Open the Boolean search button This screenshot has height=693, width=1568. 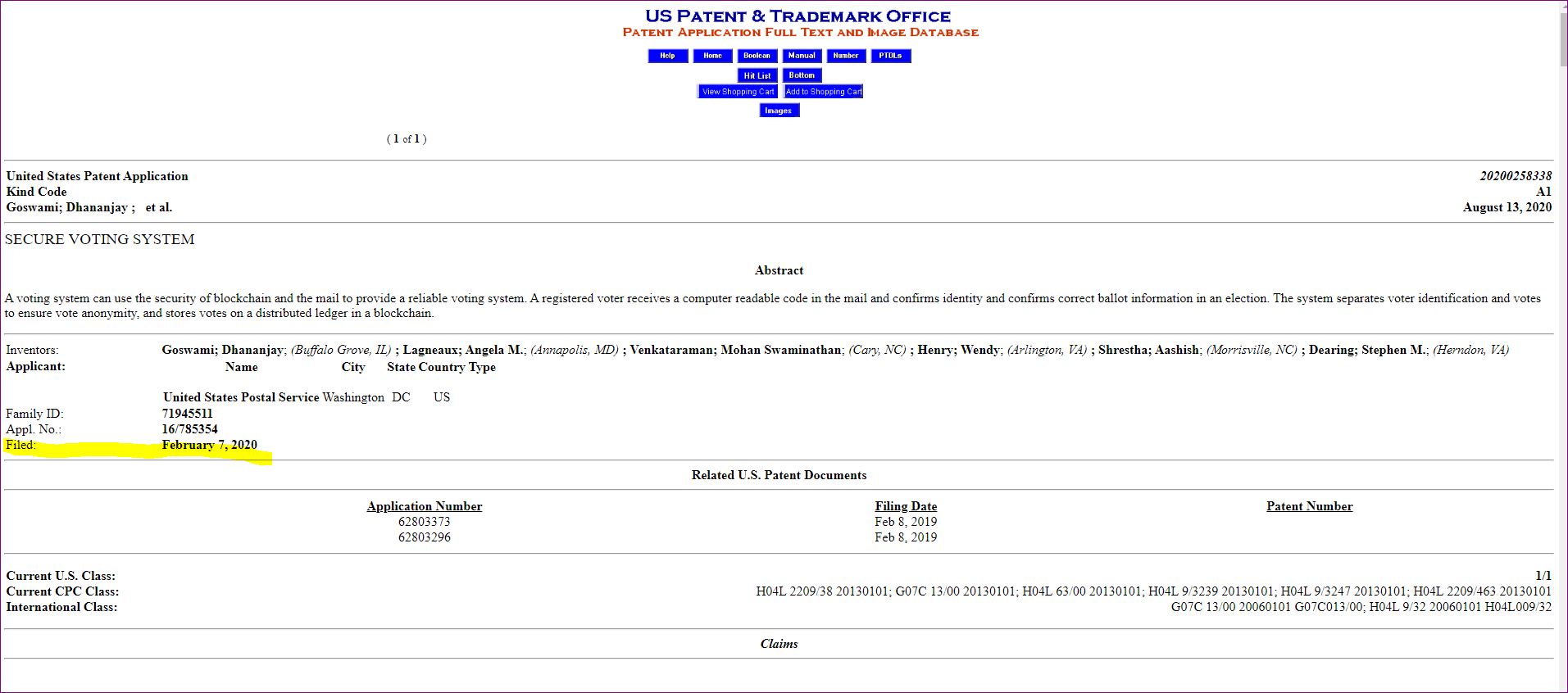[x=757, y=56]
